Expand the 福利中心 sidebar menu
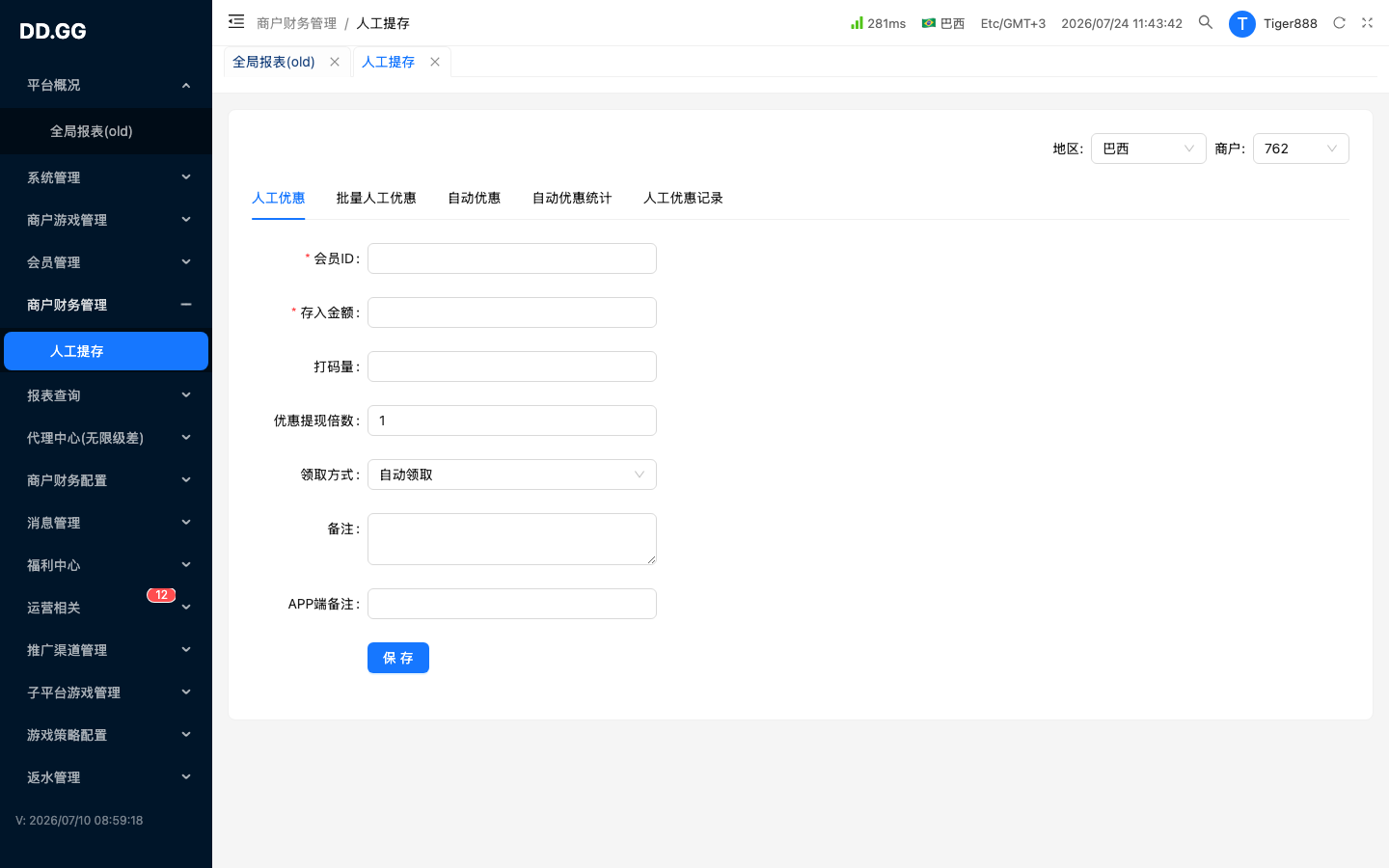Viewport: 1389px width, 868px height. [106, 565]
